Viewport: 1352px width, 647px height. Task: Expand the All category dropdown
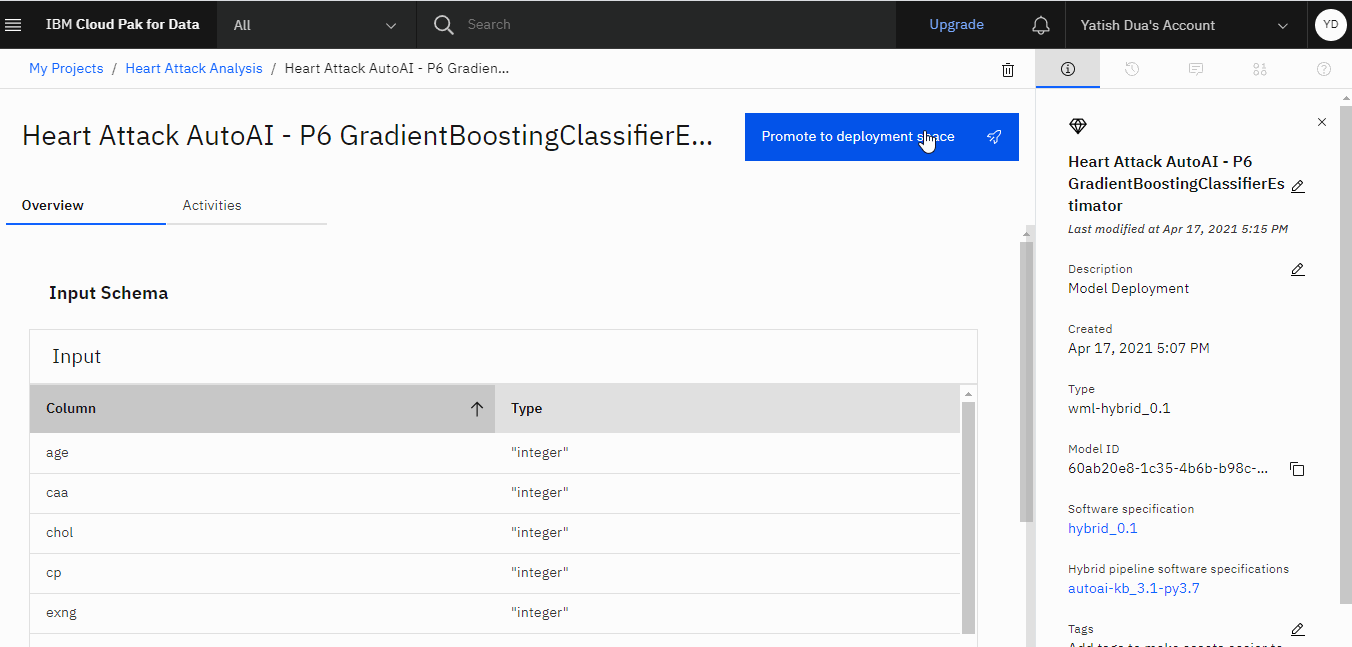pyautogui.click(x=316, y=25)
